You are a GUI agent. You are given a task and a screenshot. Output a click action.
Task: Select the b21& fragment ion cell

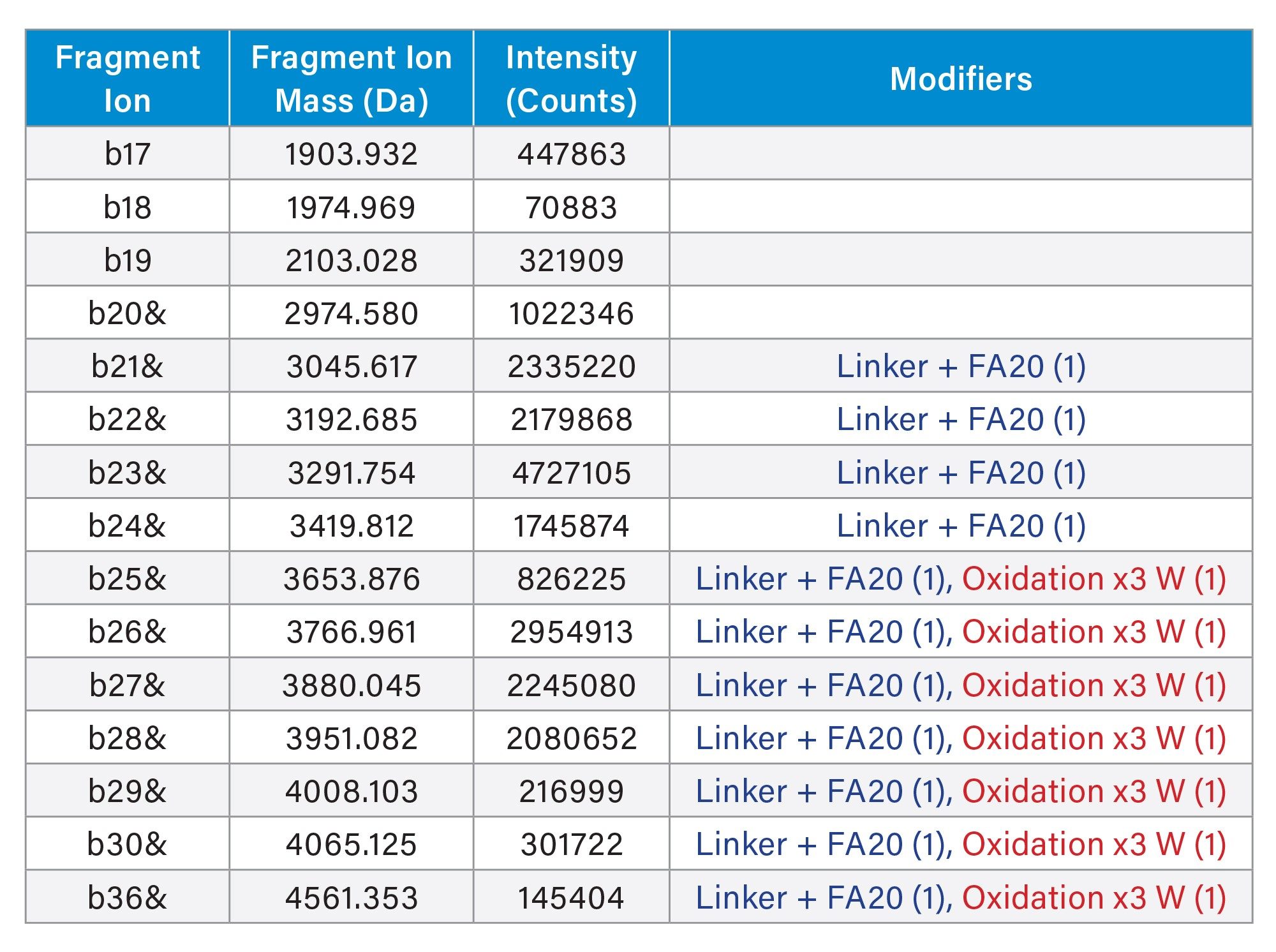pyautogui.click(x=128, y=366)
